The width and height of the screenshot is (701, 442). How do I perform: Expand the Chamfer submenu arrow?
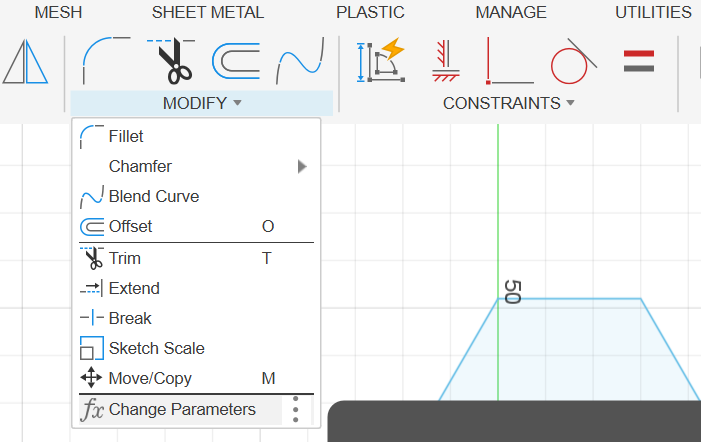click(302, 167)
